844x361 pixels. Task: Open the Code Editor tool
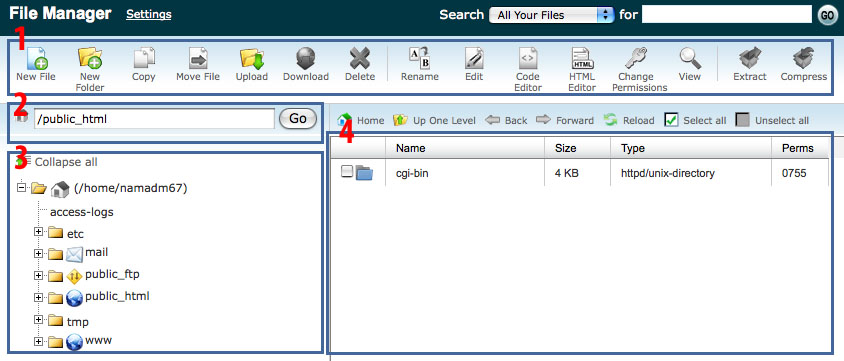click(528, 58)
